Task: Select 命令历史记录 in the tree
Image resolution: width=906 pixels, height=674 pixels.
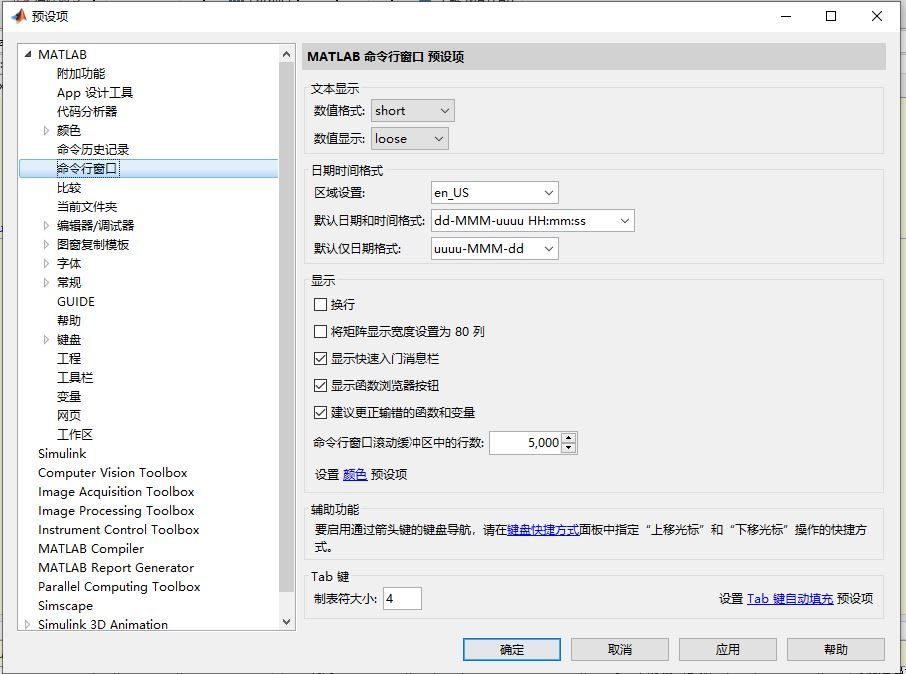Action: (x=93, y=150)
